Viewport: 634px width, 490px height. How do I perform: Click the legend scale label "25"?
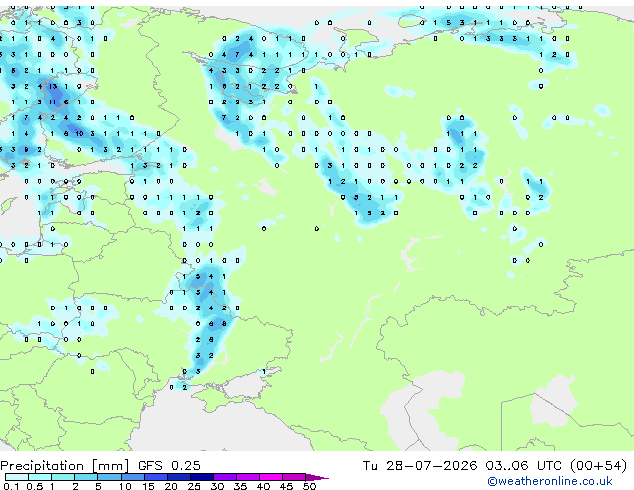tap(194, 486)
